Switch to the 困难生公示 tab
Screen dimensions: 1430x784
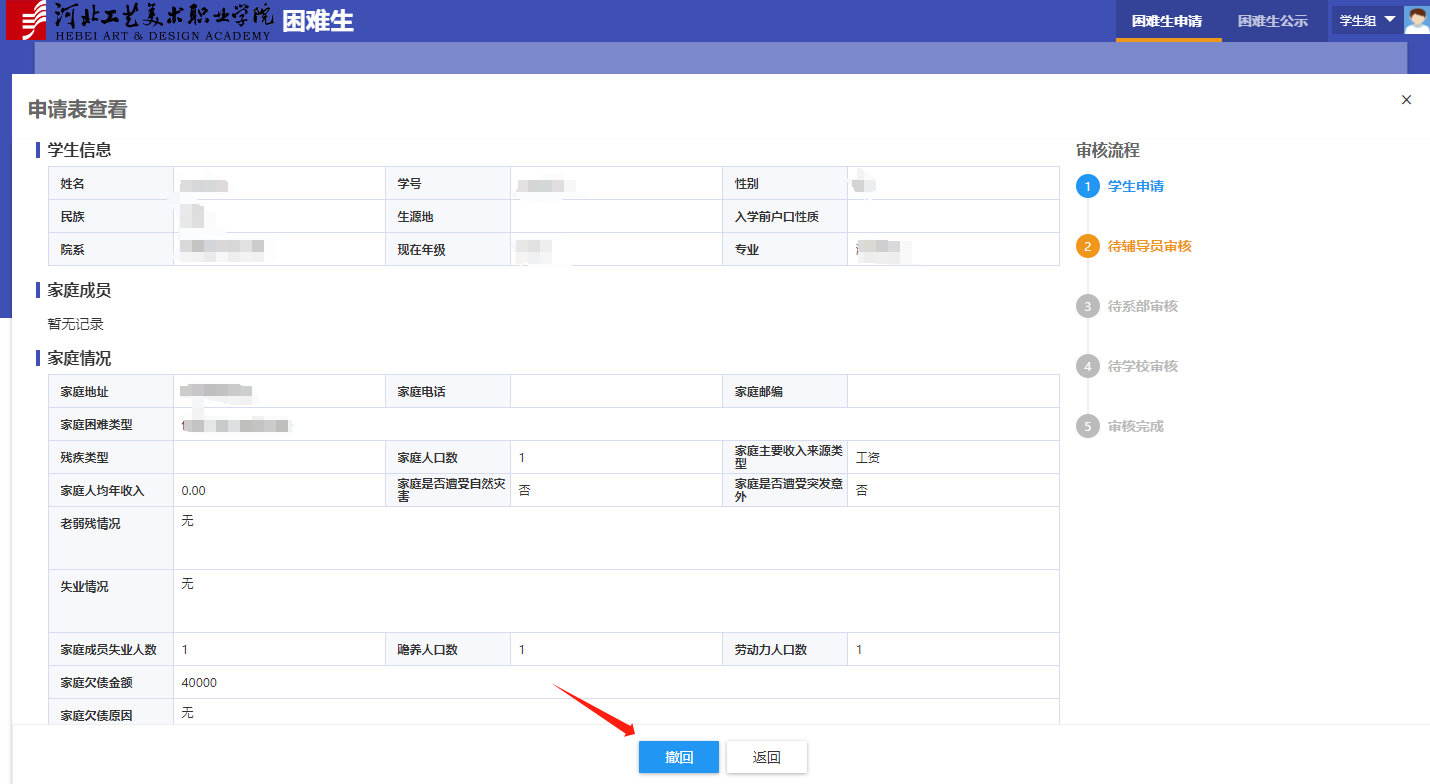tap(1272, 21)
